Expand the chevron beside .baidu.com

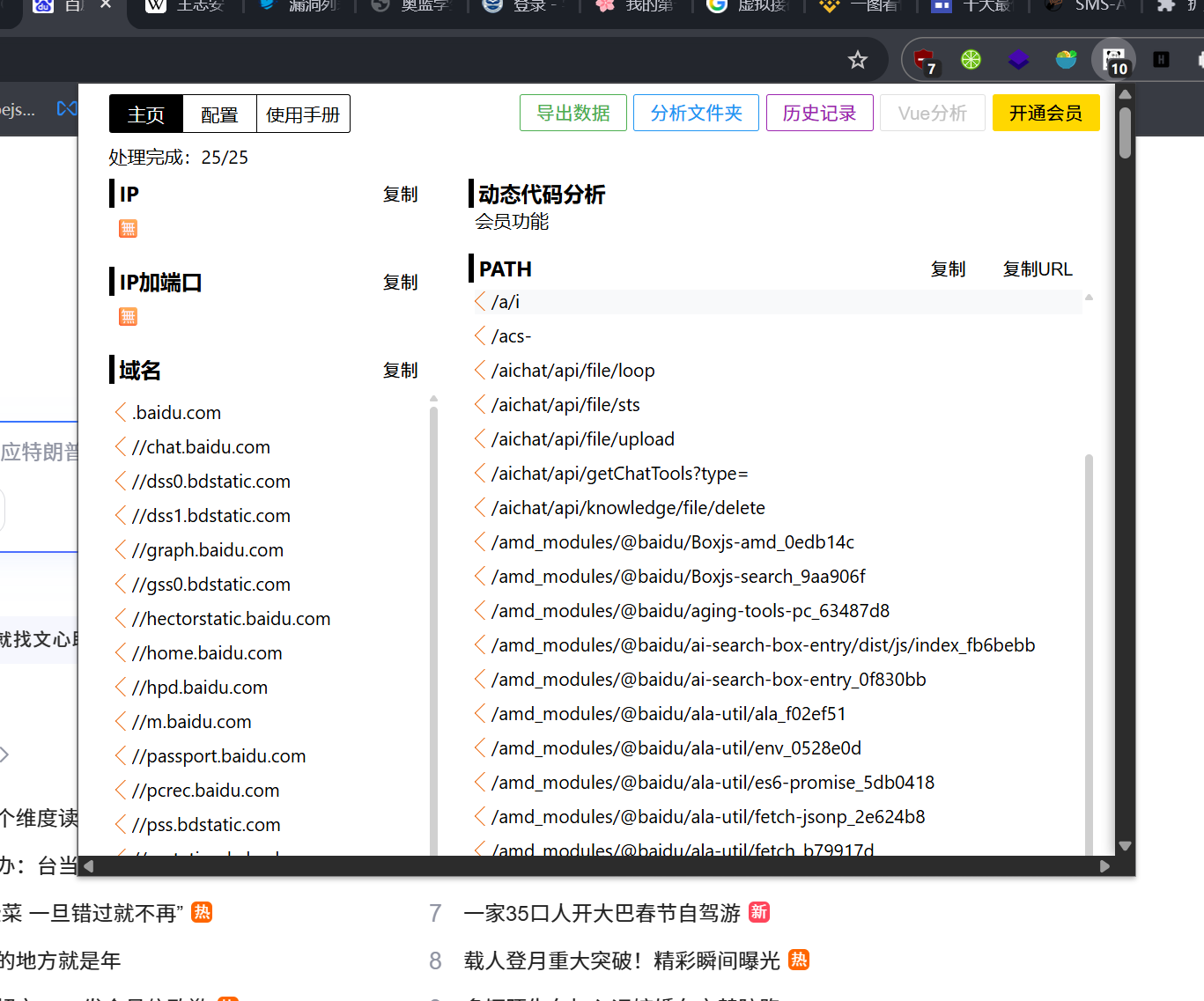(x=121, y=412)
